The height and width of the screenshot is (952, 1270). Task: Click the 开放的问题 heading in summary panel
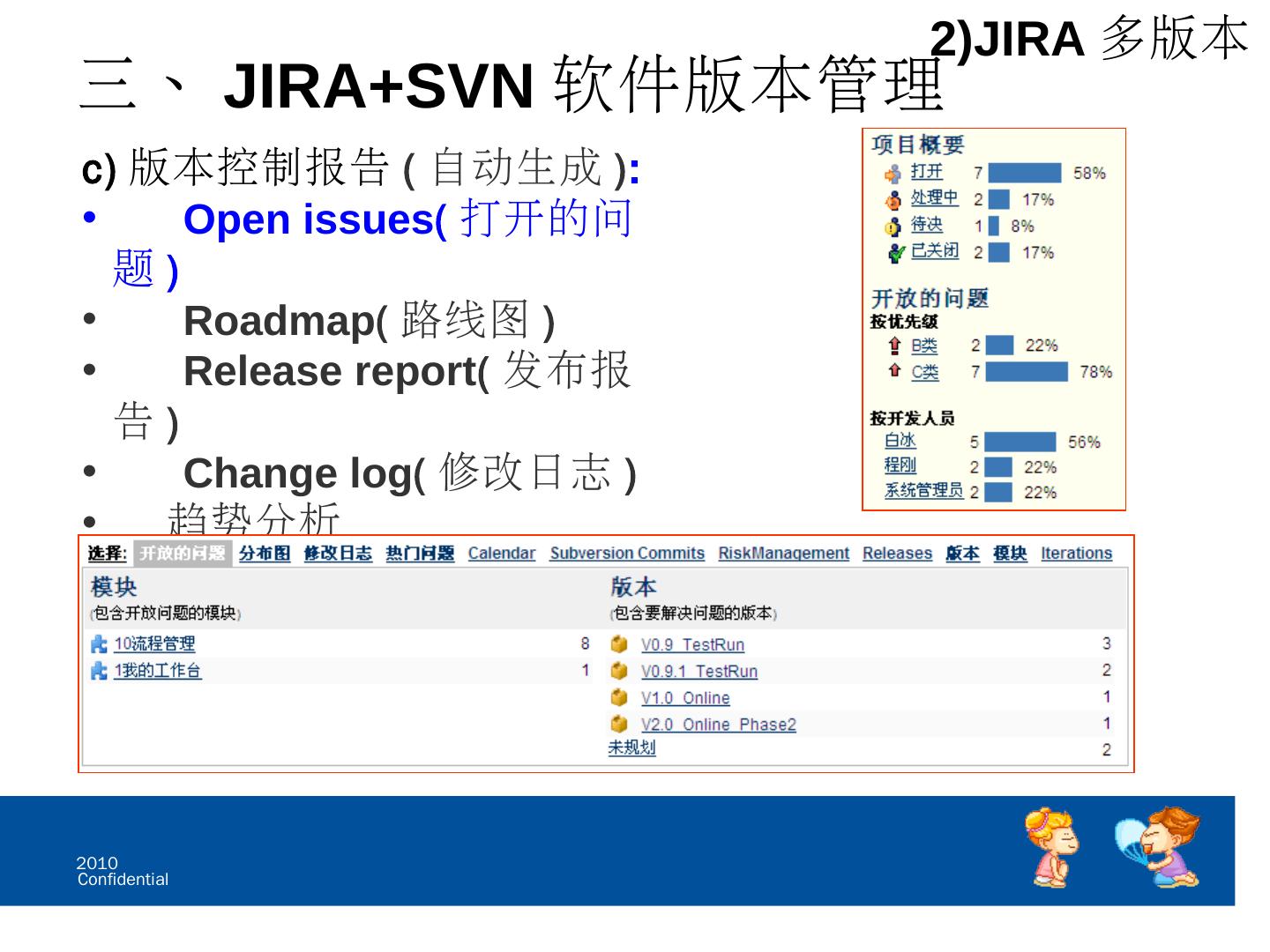pyautogui.click(x=930, y=299)
